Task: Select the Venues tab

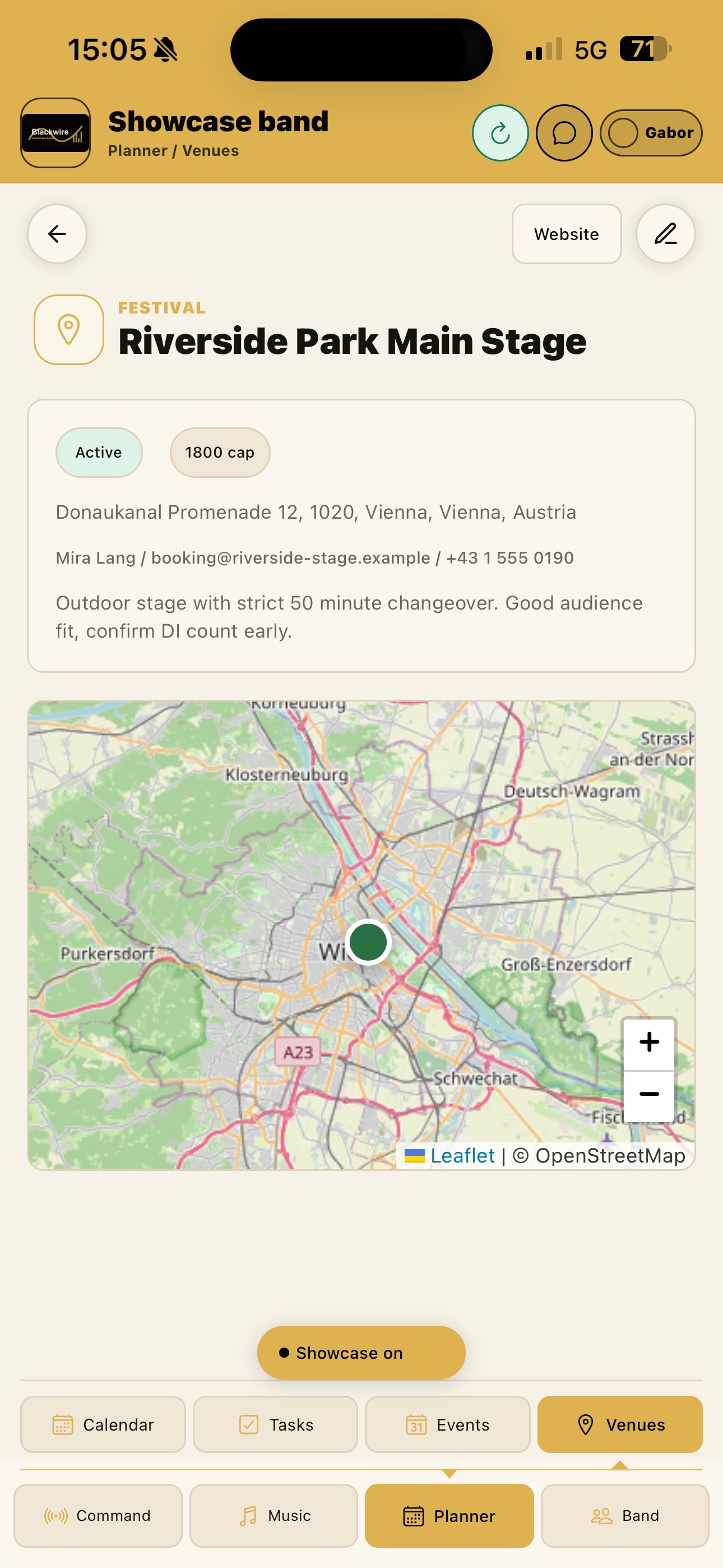Action: (620, 1424)
